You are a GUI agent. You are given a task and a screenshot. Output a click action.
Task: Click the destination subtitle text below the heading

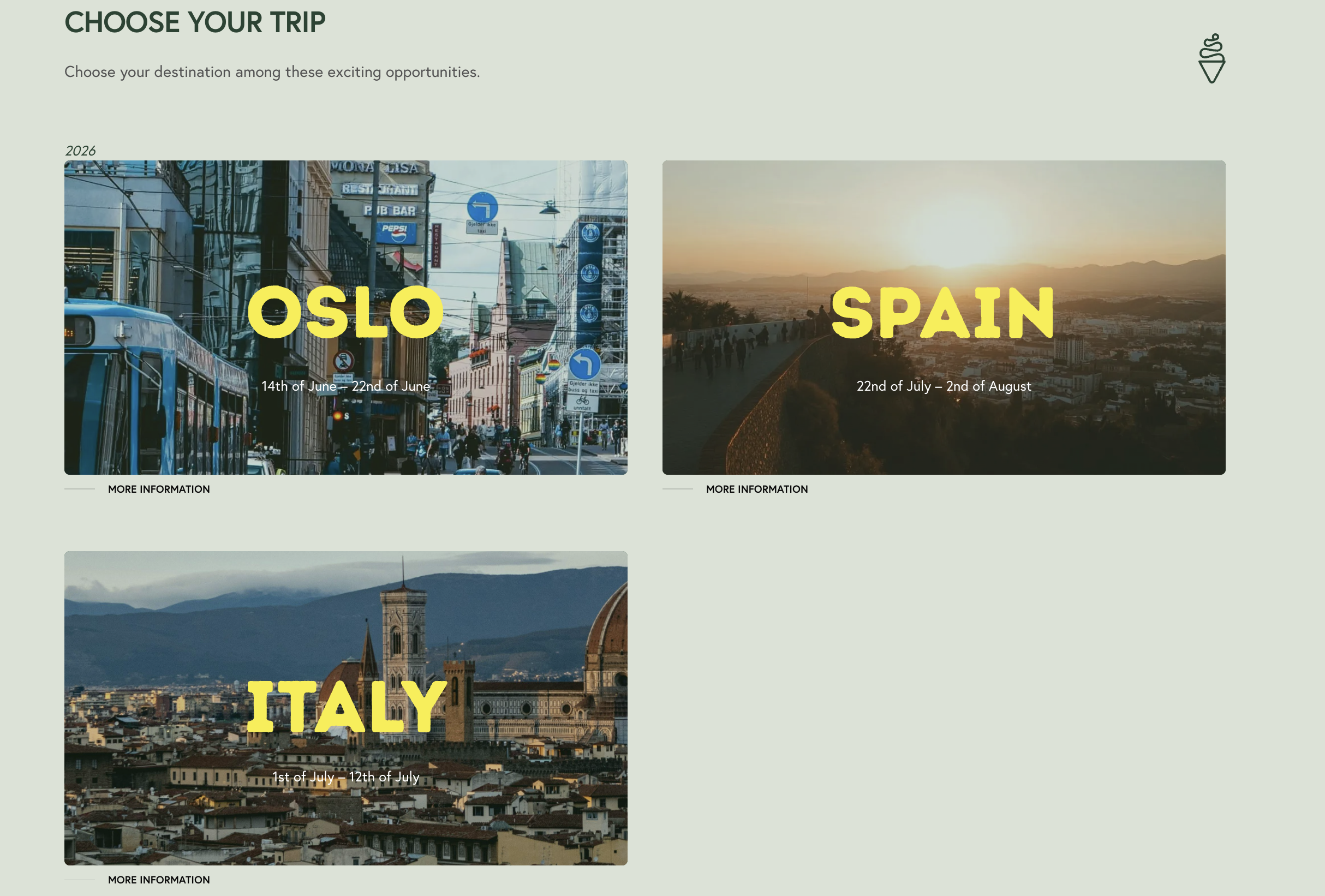pyautogui.click(x=272, y=72)
